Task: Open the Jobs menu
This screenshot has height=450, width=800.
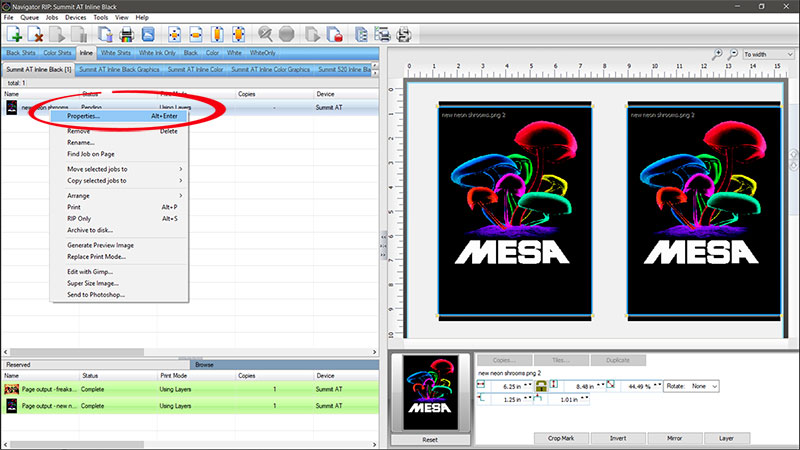Action: (x=52, y=17)
